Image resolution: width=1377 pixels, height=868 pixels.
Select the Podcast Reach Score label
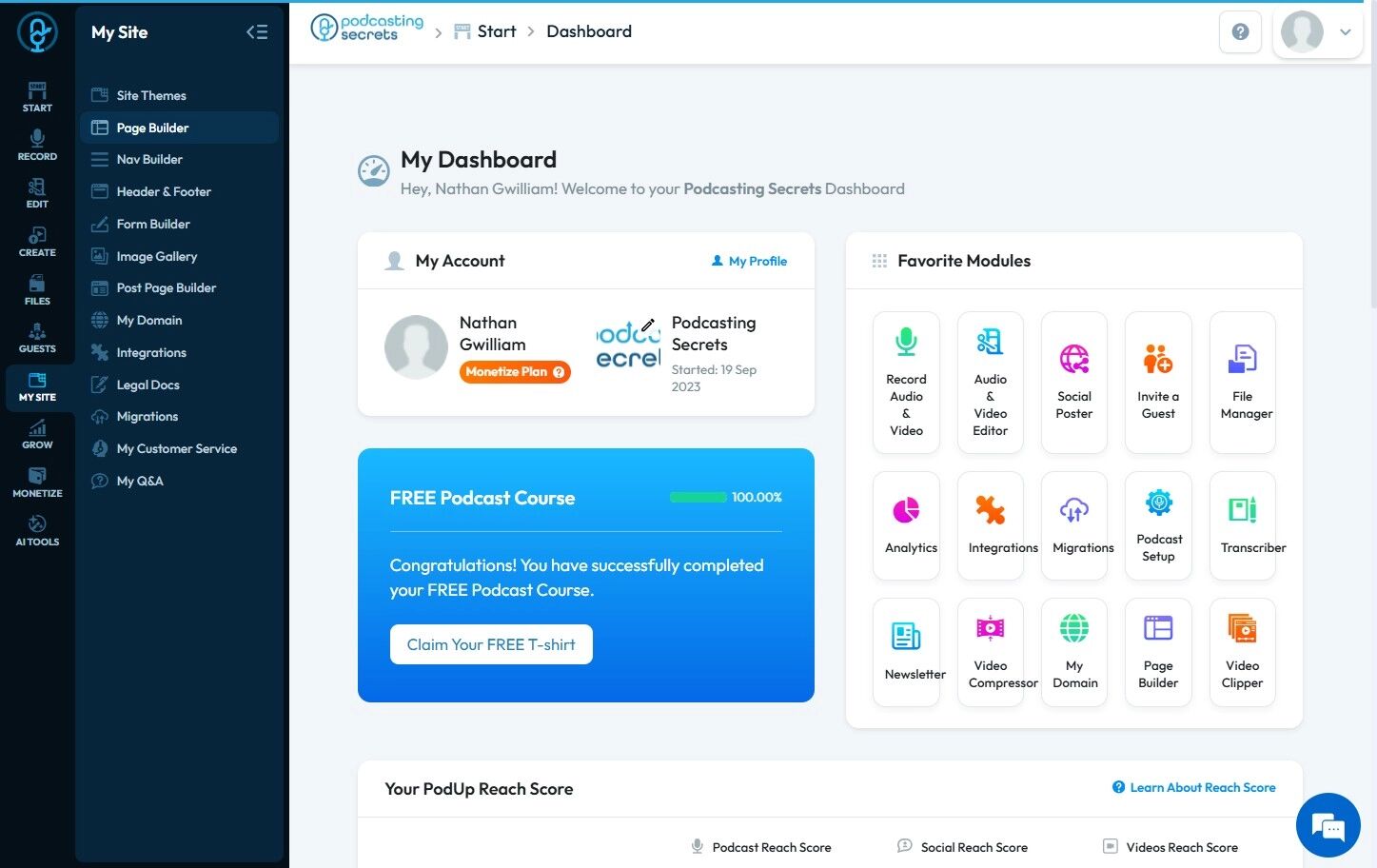[772, 847]
